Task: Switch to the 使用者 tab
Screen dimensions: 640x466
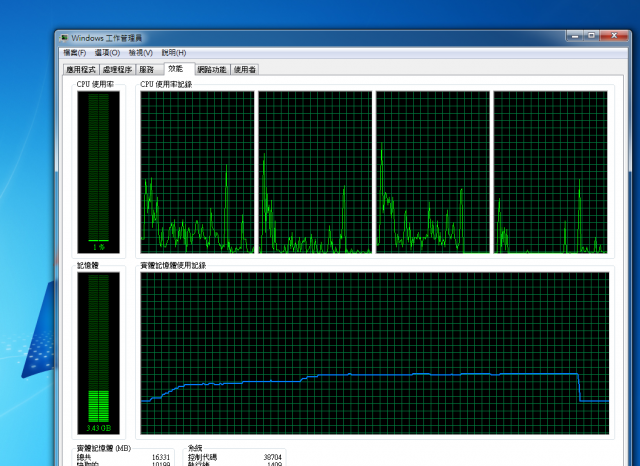Action: (245, 70)
